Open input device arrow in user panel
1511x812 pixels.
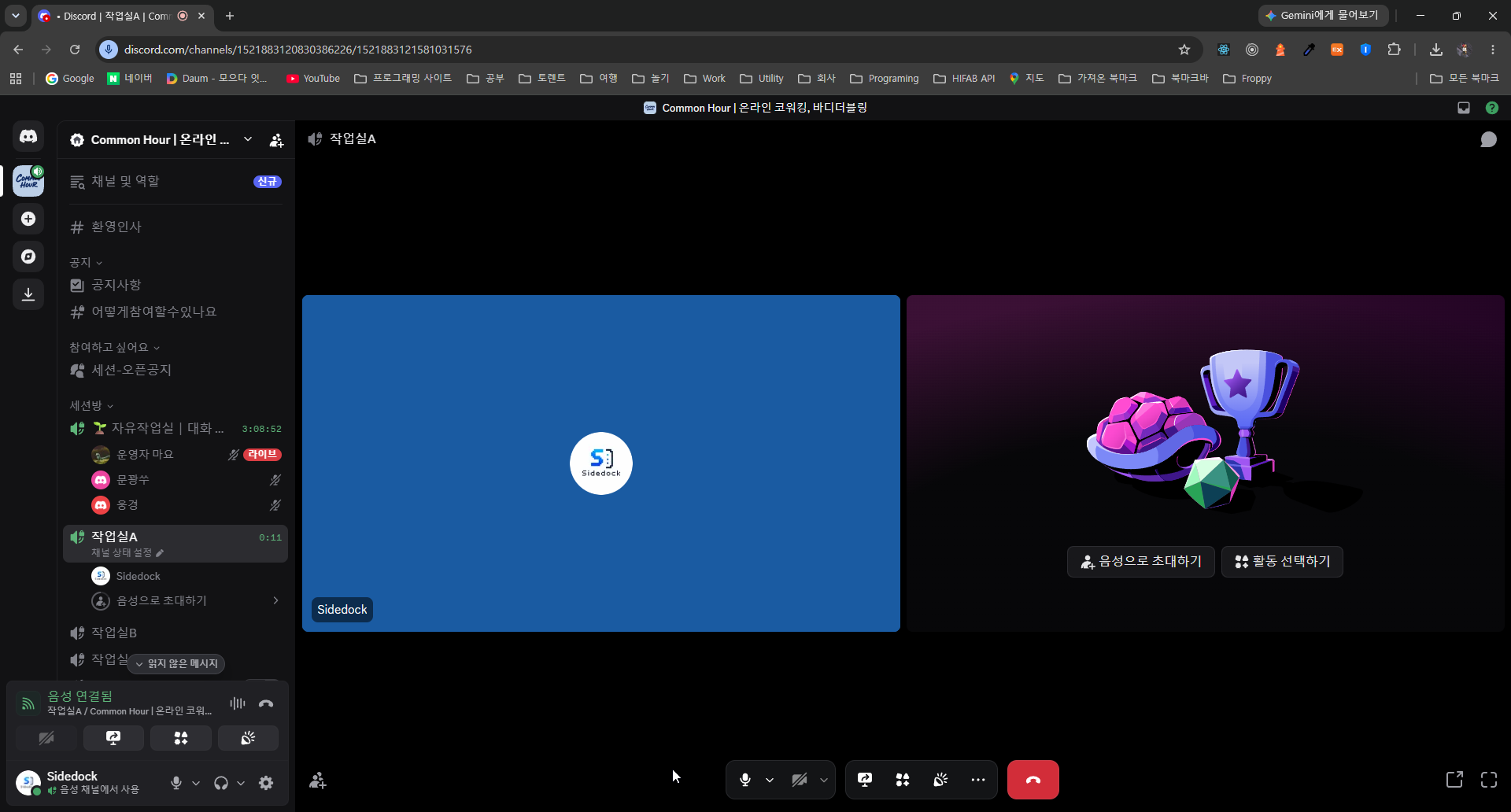[196, 783]
